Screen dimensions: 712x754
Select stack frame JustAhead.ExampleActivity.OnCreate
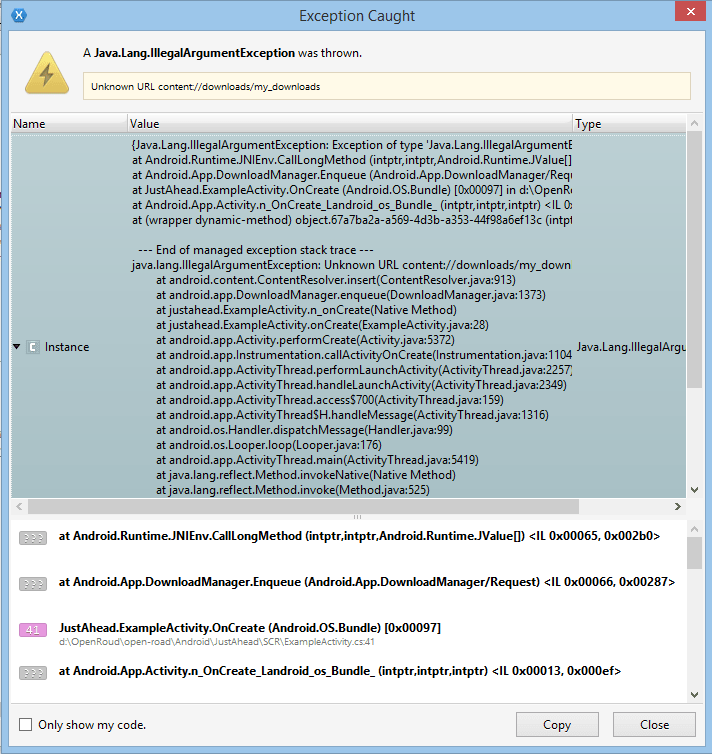tap(250, 628)
